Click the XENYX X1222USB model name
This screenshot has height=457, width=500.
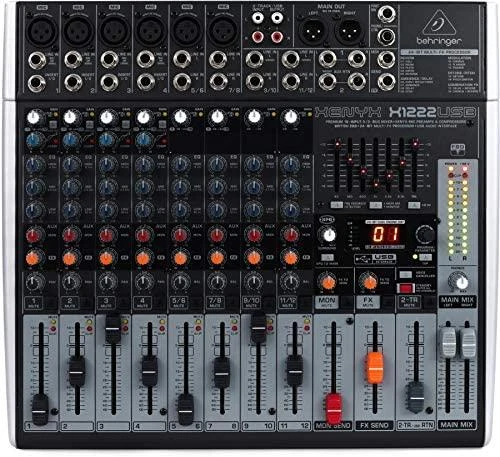395,112
